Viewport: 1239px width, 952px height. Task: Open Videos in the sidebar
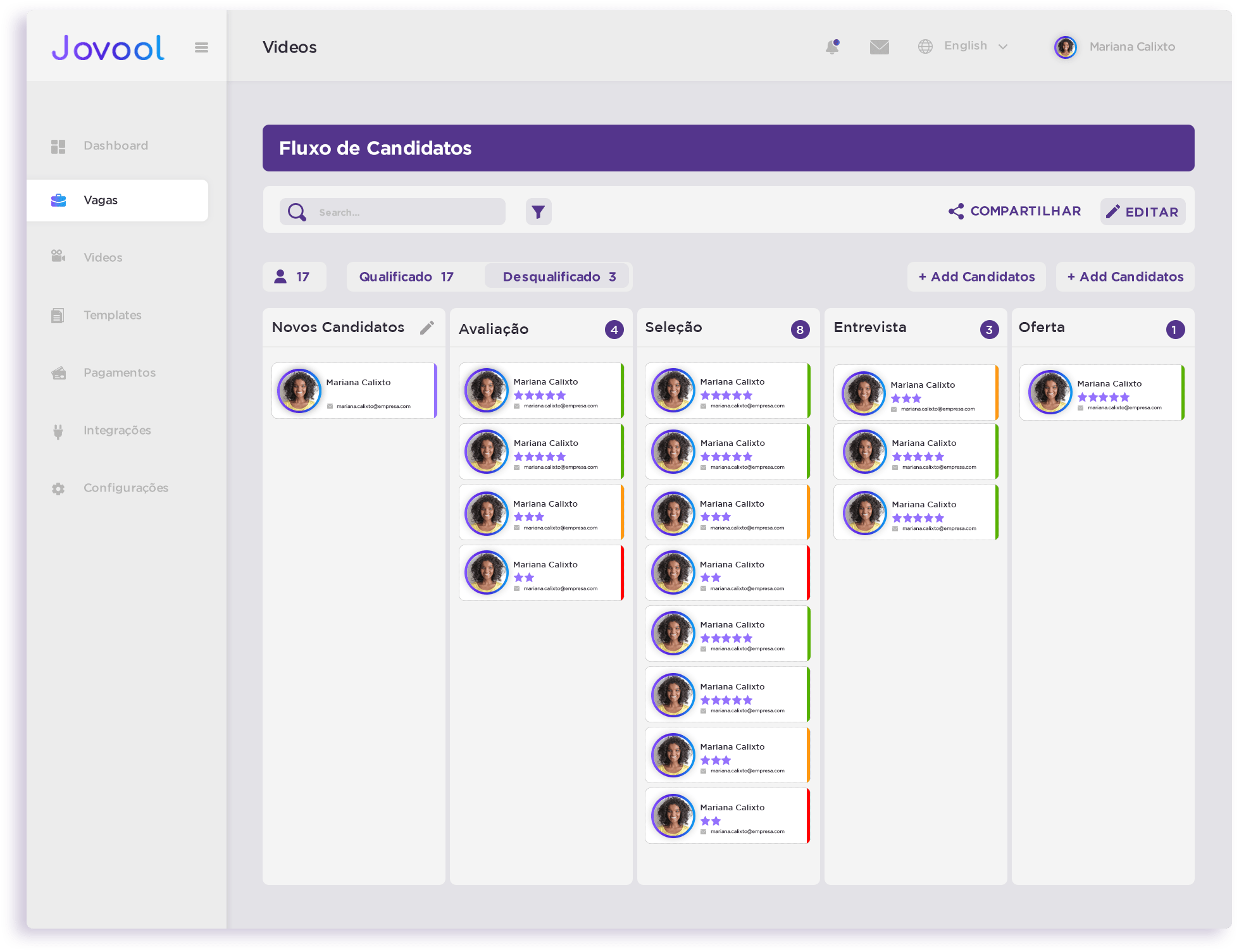103,257
